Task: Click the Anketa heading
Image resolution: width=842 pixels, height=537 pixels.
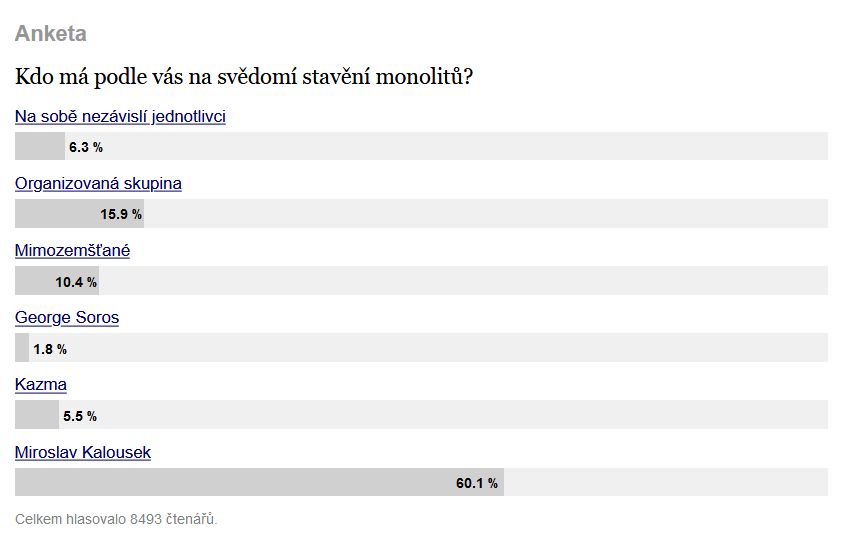Action: click(50, 33)
